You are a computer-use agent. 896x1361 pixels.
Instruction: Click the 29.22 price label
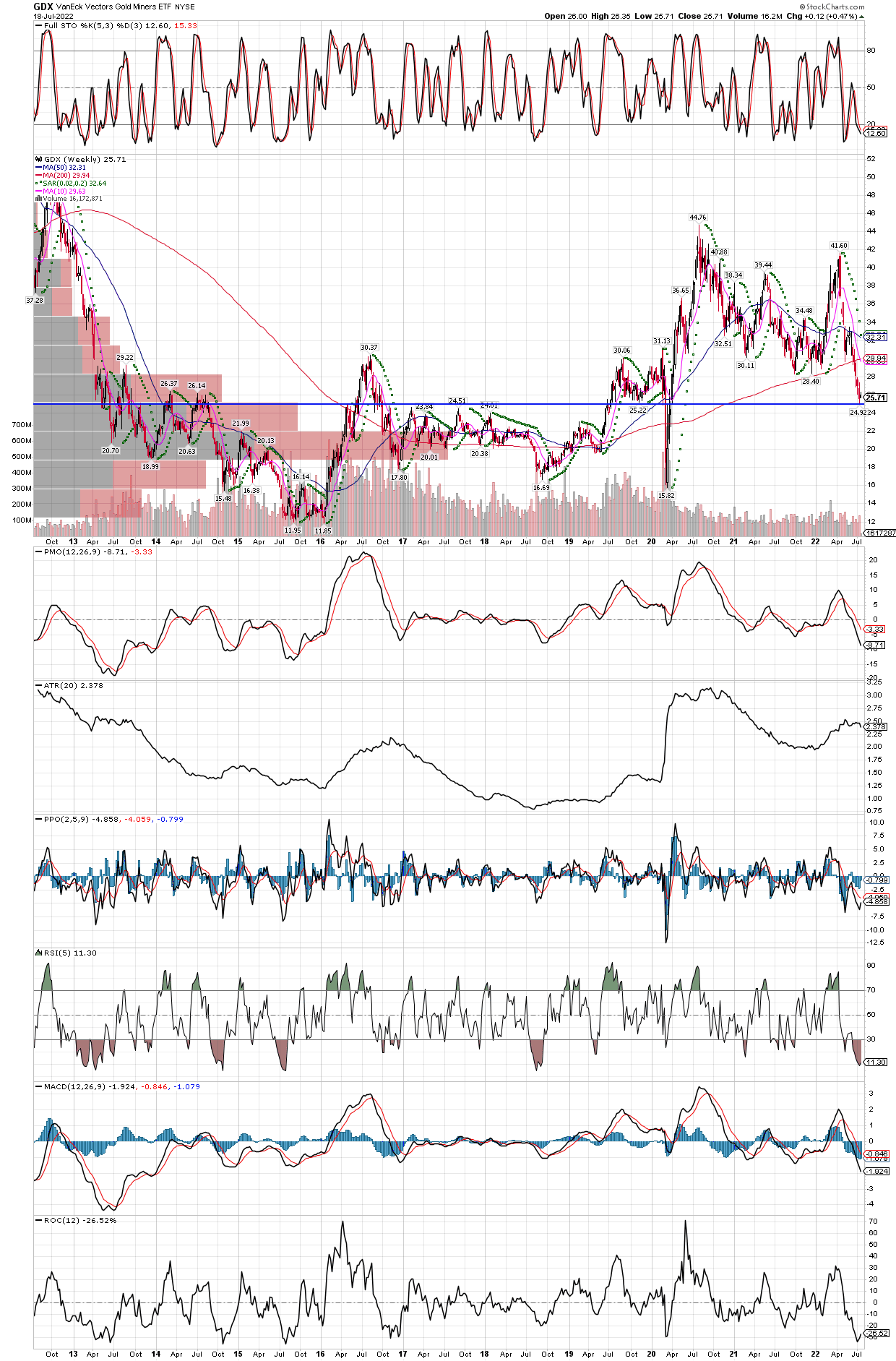pyautogui.click(x=125, y=358)
